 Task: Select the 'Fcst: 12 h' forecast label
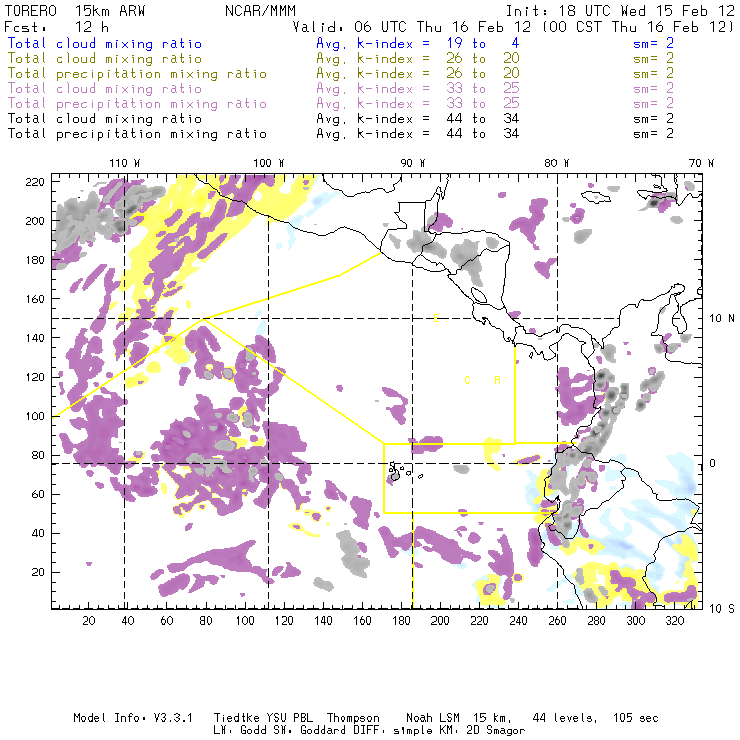[56, 27]
